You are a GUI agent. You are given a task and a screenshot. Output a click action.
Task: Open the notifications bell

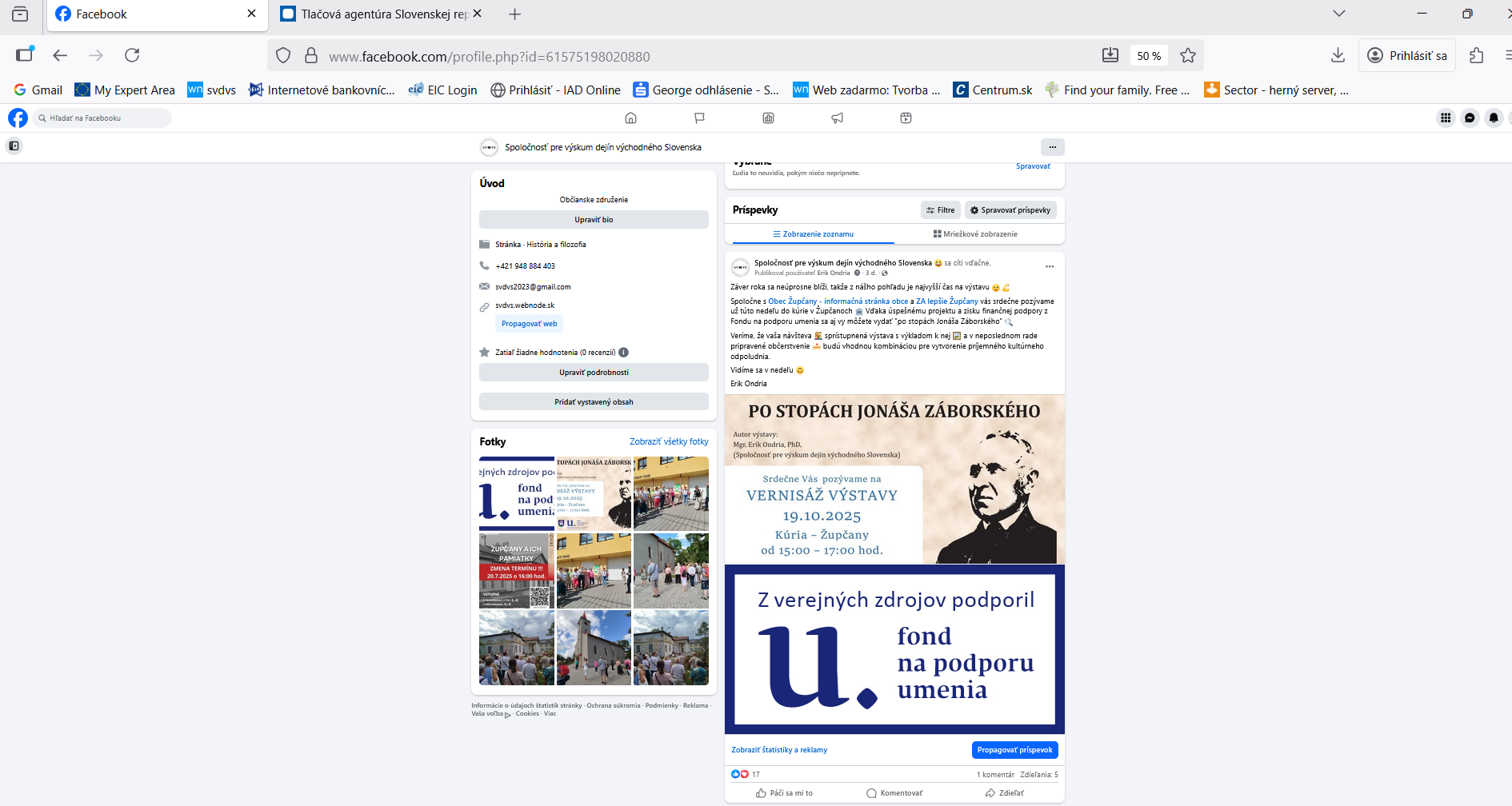coord(1494,118)
